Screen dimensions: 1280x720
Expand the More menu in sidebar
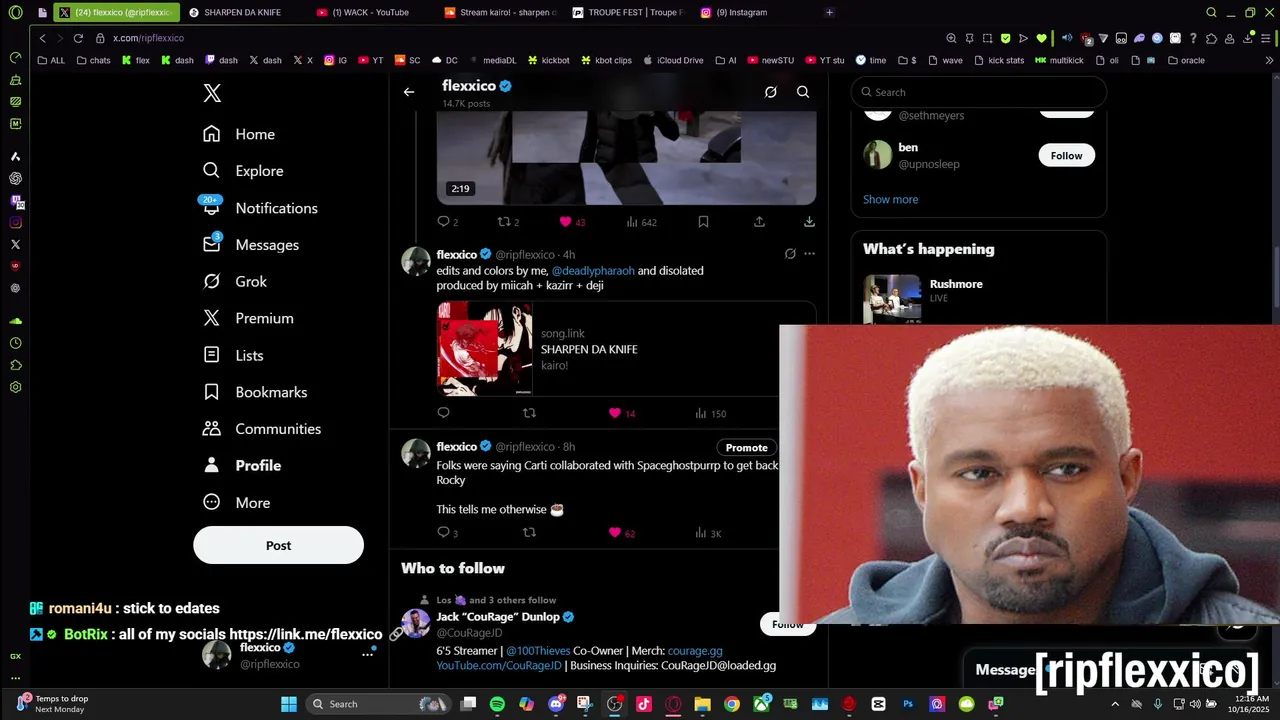coord(237,503)
